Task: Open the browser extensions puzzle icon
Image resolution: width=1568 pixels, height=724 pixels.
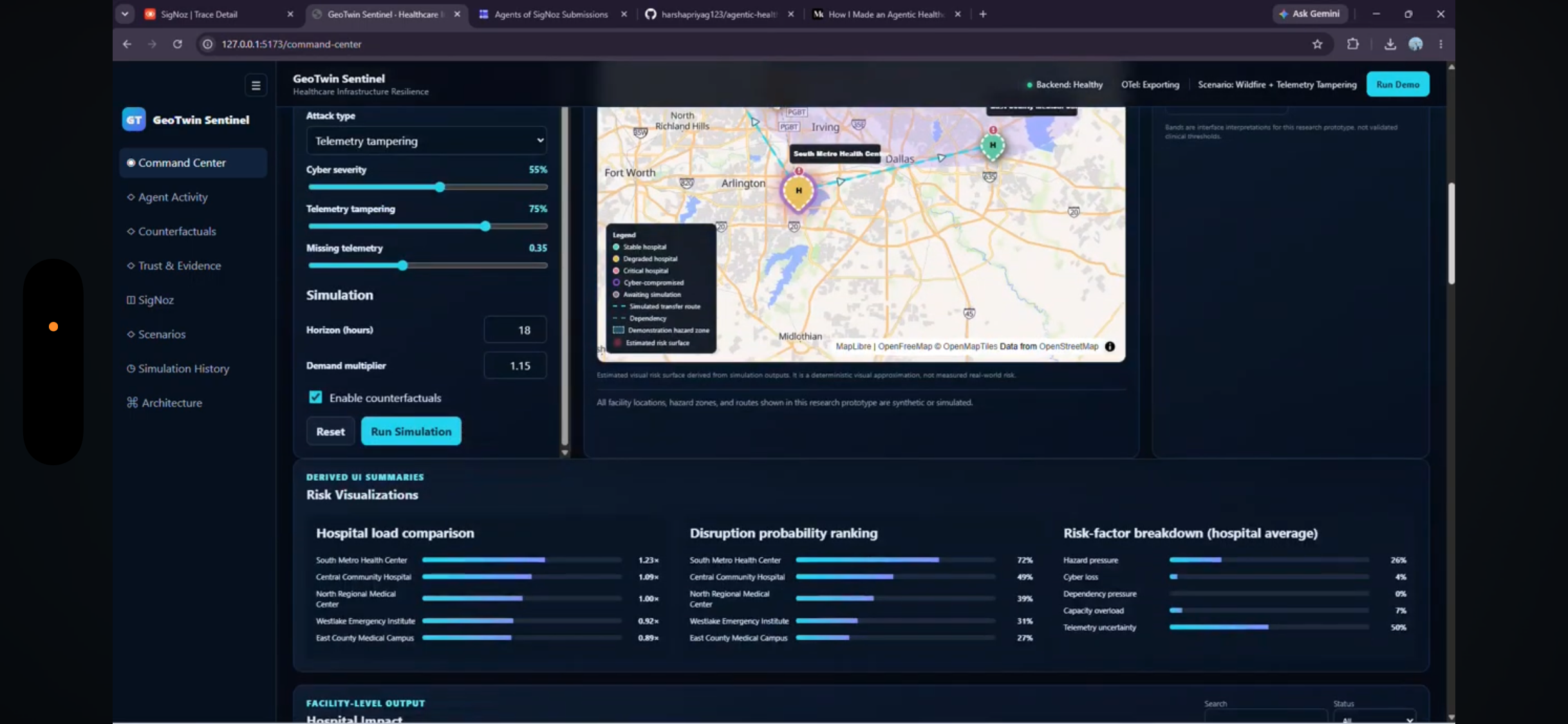Action: point(1353,44)
